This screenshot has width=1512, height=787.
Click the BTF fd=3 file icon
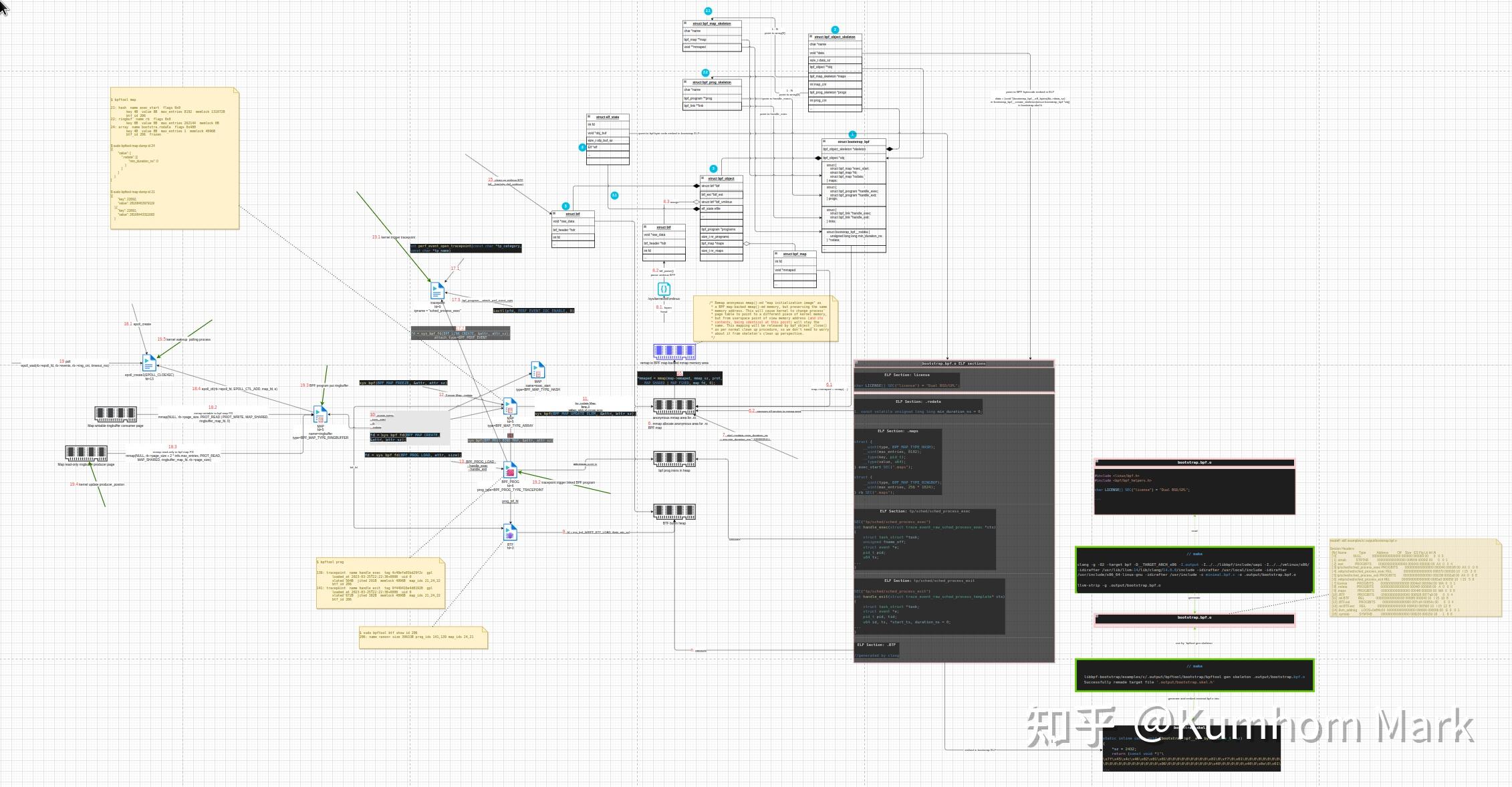coord(510,533)
